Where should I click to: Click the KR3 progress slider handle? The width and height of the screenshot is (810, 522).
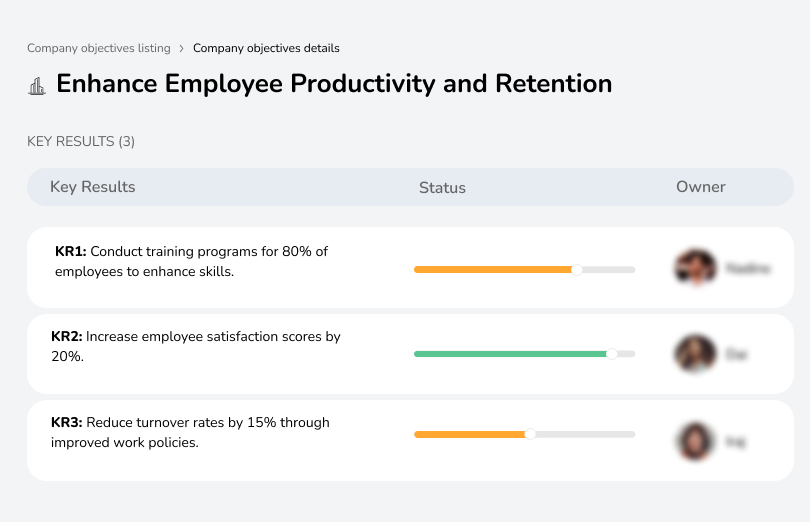pyautogui.click(x=530, y=434)
